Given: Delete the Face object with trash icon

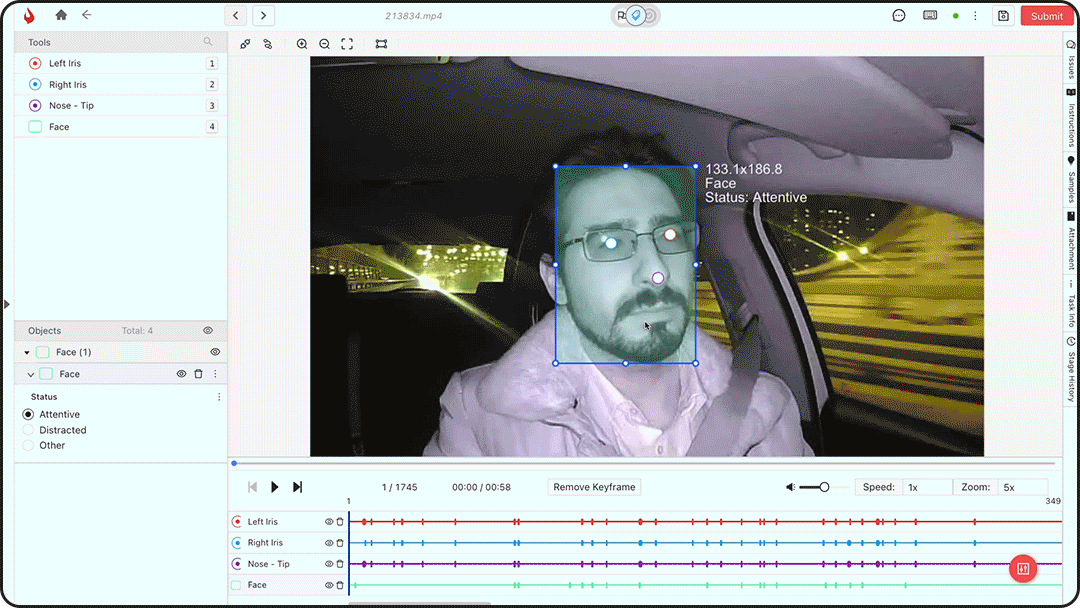Looking at the screenshot, I should click(198, 374).
